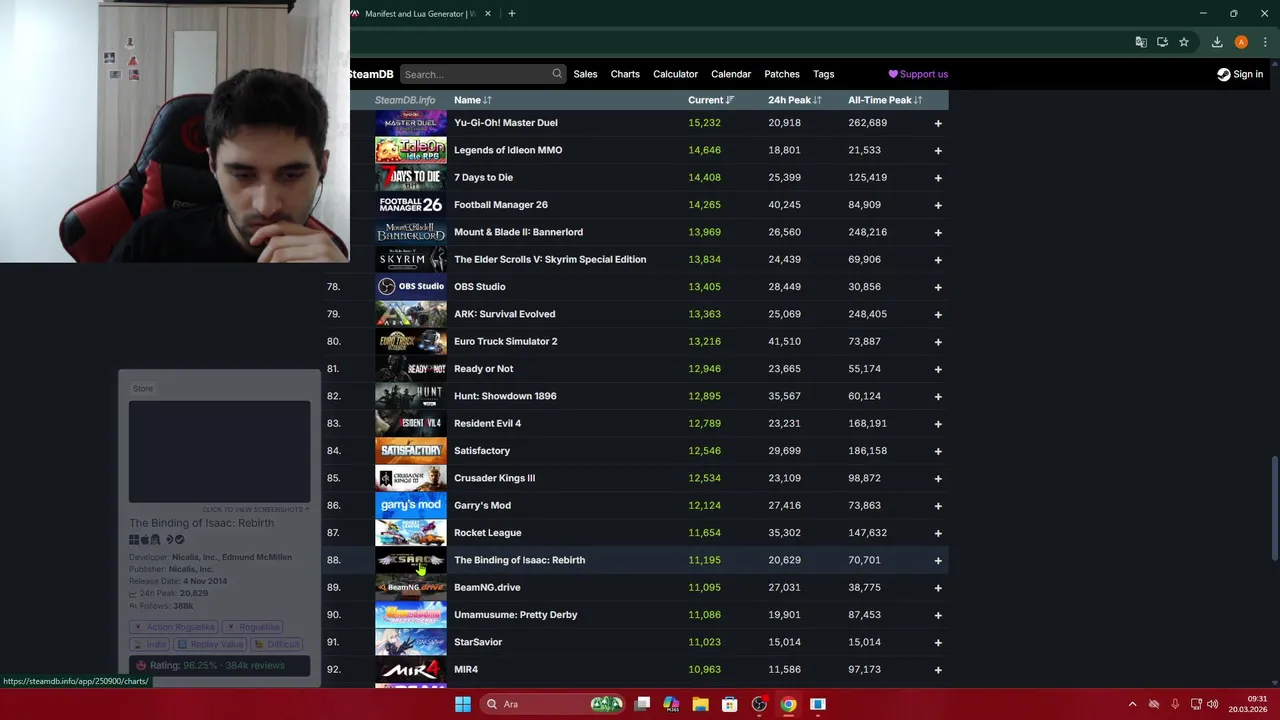Close the Manifest and Lua Generator tab
The image size is (1280, 720).
click(488, 13)
